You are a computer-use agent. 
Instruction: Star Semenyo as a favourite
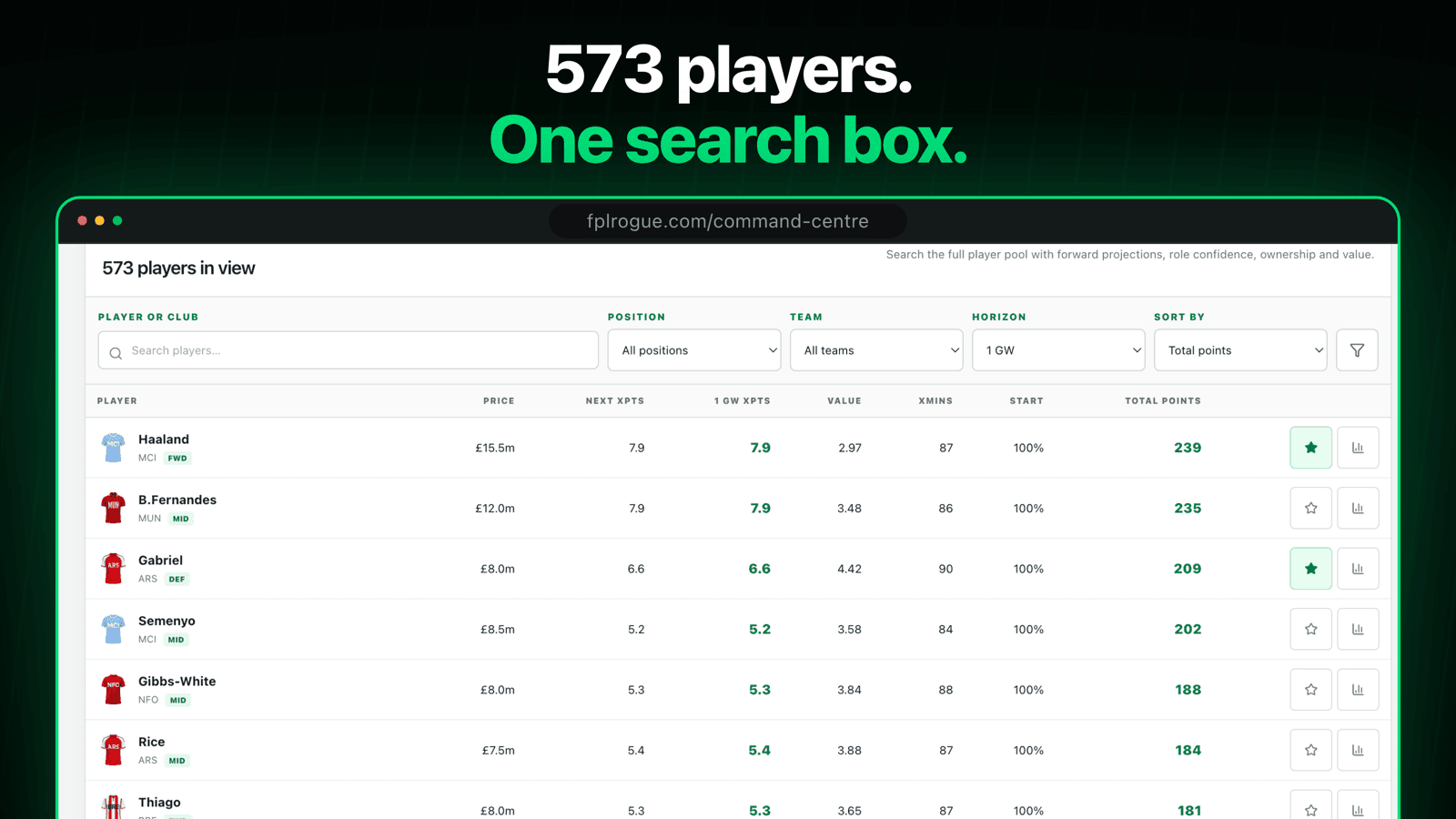[1310, 629]
